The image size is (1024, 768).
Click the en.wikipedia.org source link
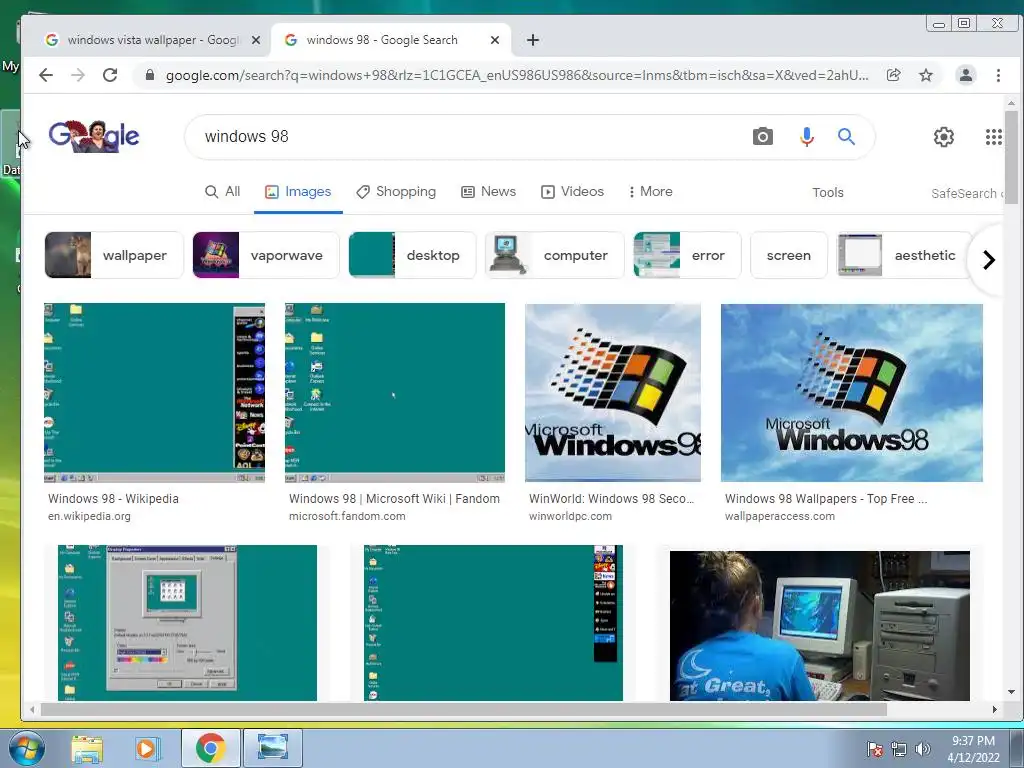pyautogui.click(x=89, y=516)
